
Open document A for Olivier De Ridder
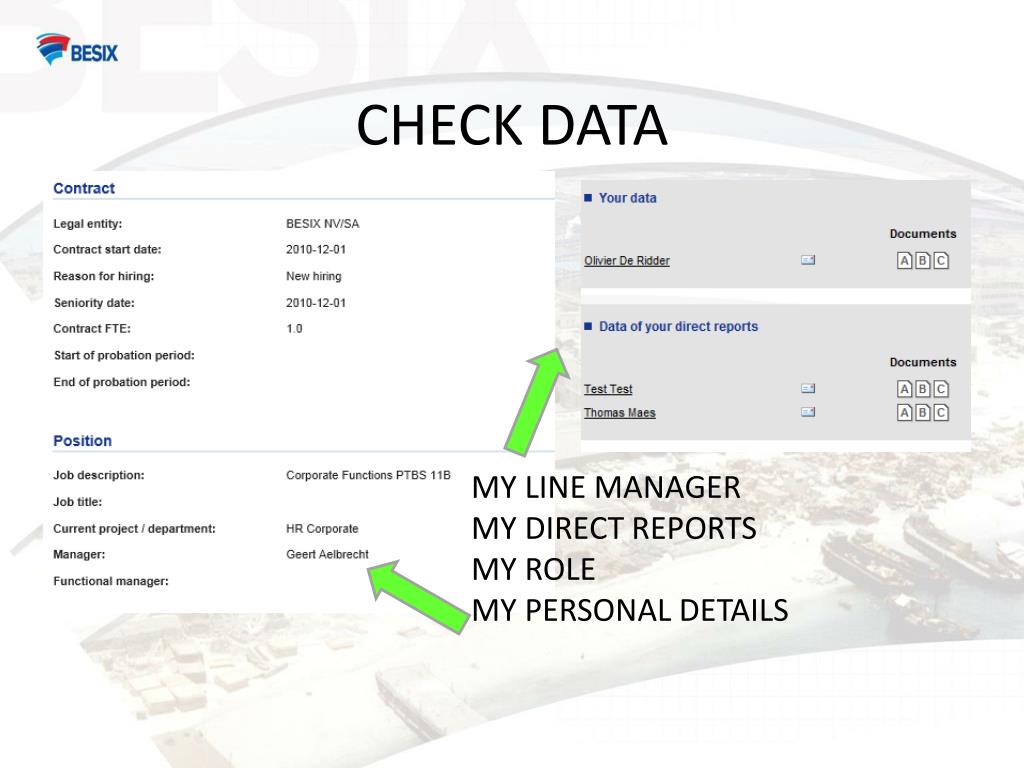click(904, 261)
